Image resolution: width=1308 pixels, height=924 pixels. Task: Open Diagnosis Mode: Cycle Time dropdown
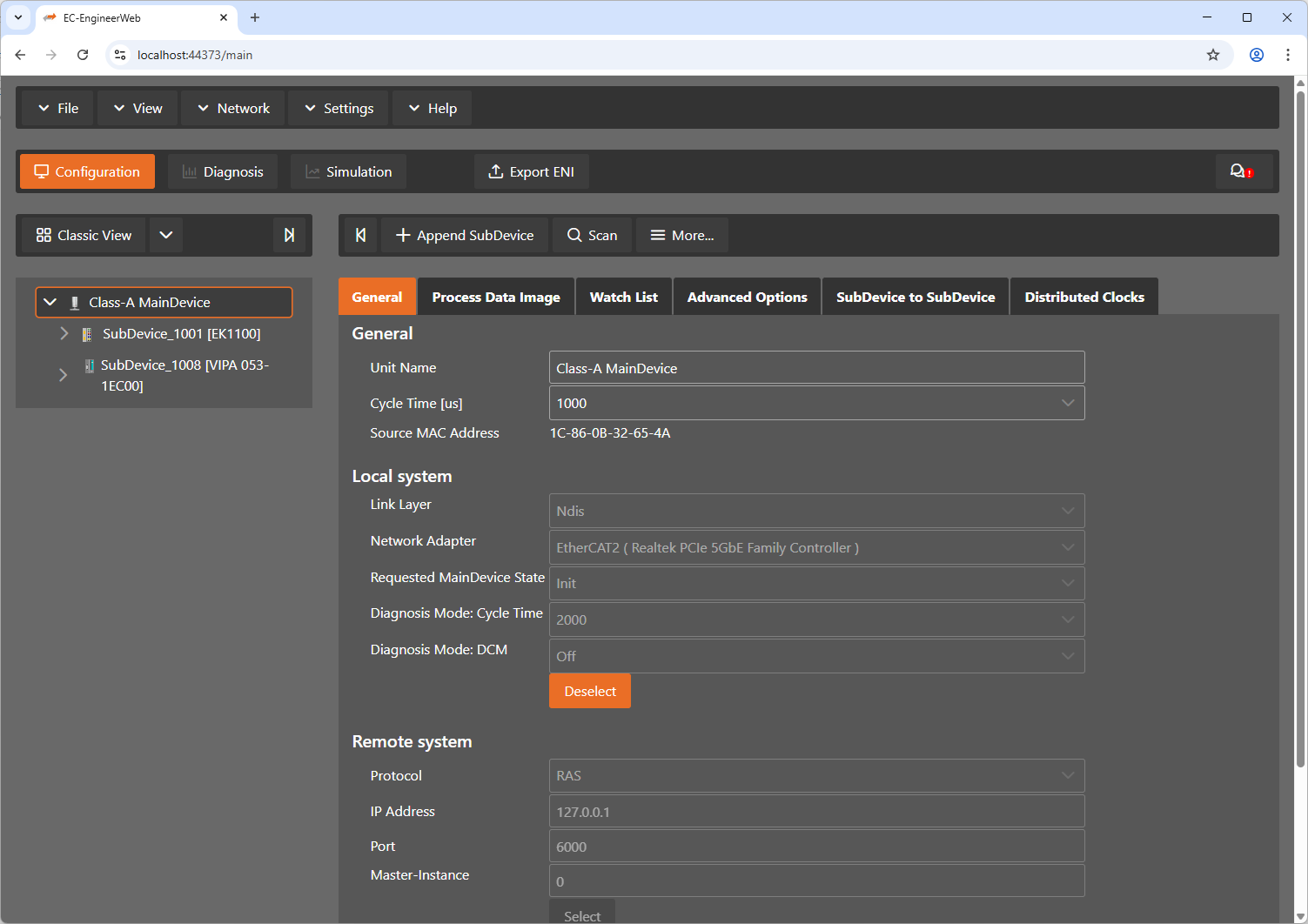pos(816,619)
